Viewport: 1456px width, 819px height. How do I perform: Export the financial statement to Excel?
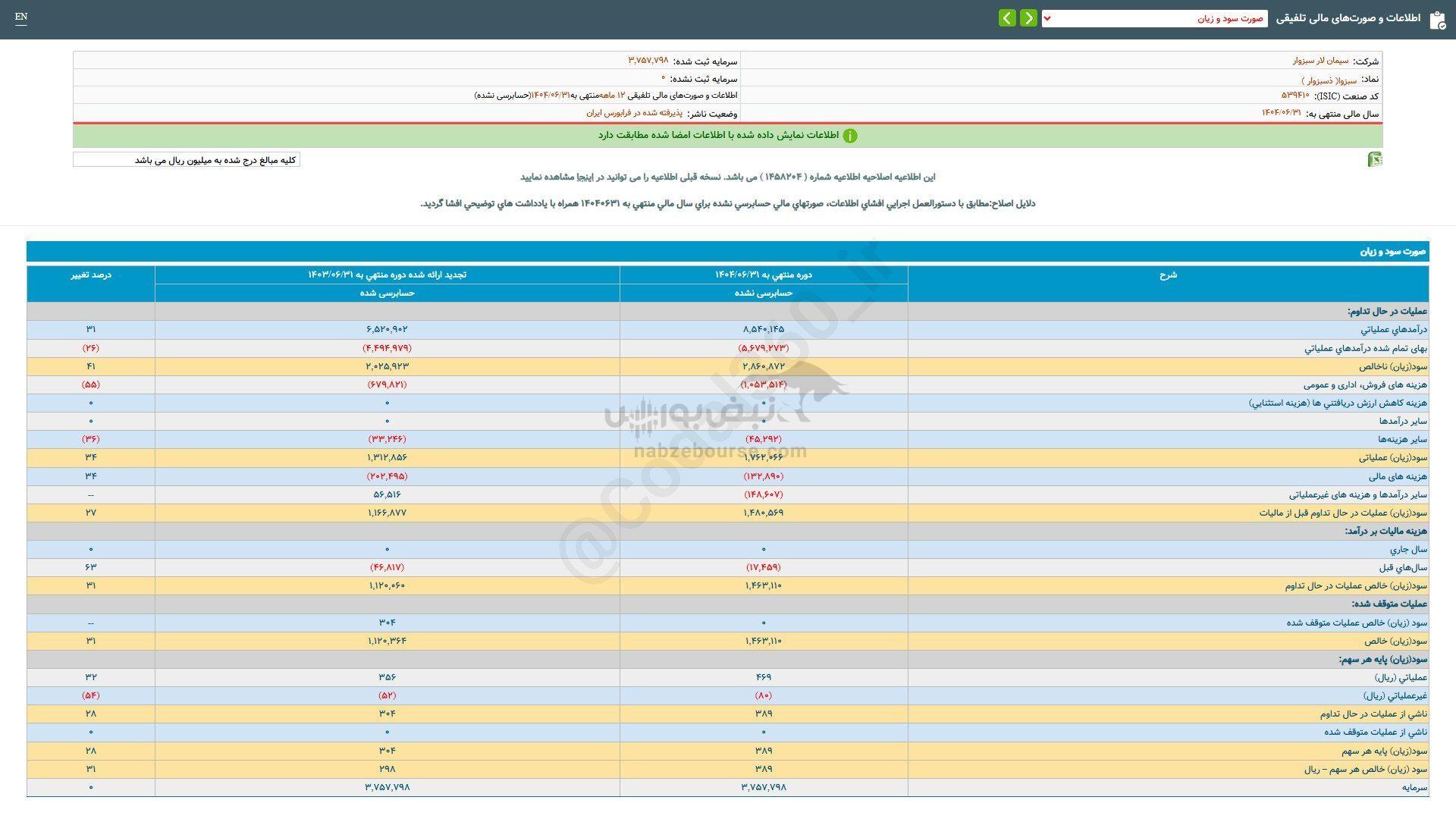tap(1376, 159)
